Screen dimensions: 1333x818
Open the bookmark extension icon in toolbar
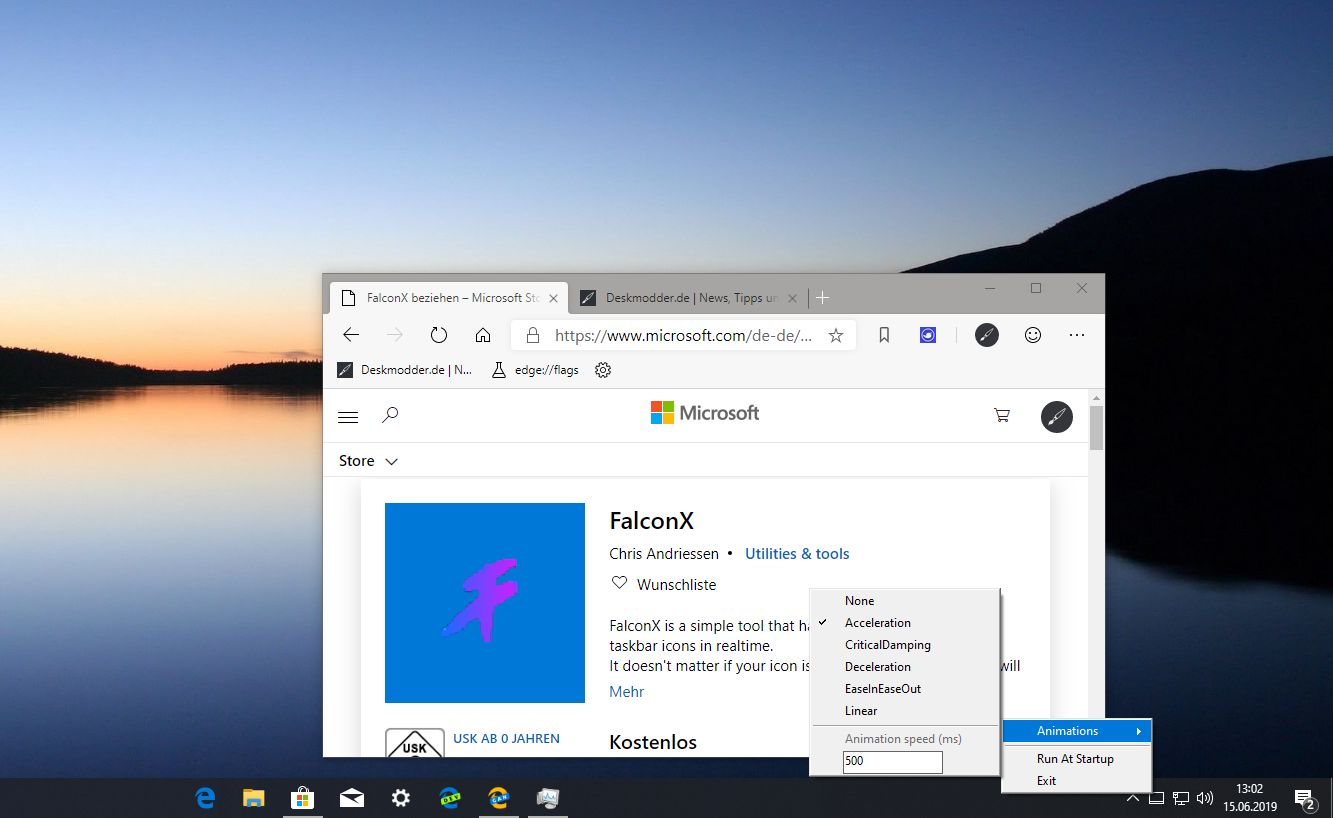tap(884, 335)
